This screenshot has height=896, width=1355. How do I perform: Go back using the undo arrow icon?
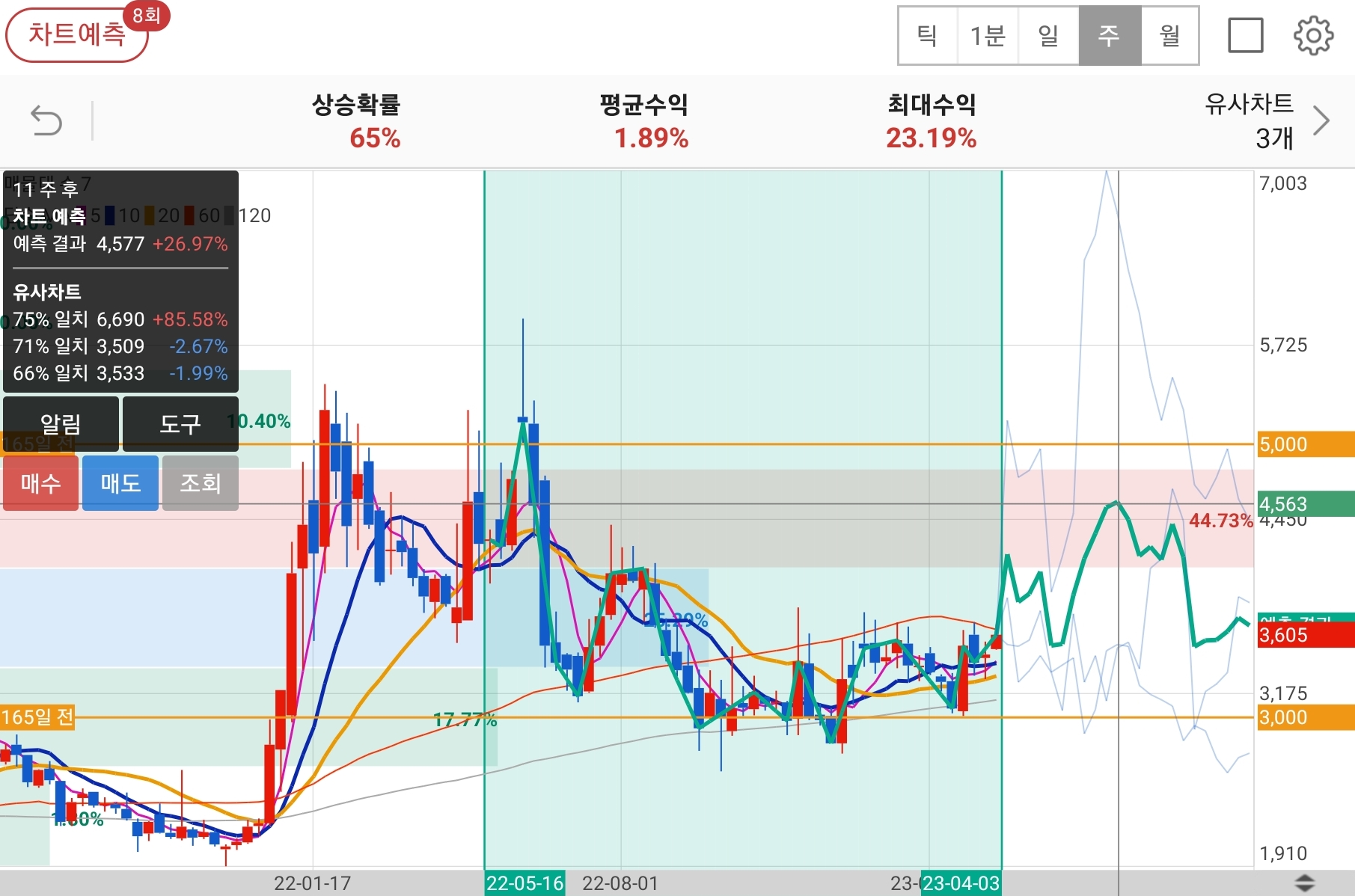tap(46, 120)
